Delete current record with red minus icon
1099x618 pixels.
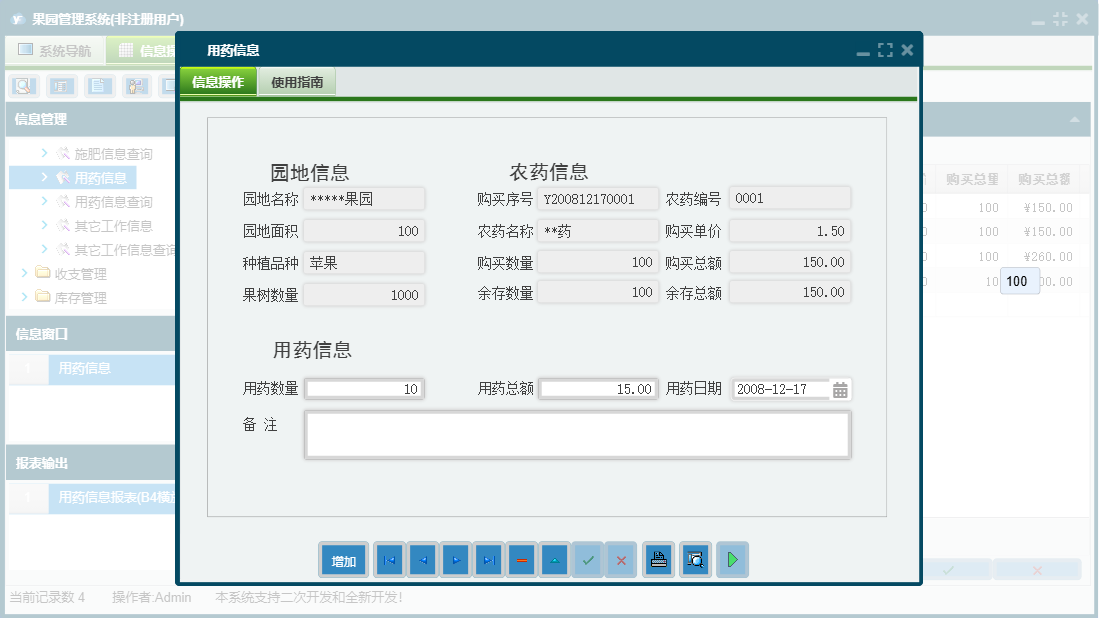[x=521, y=560]
